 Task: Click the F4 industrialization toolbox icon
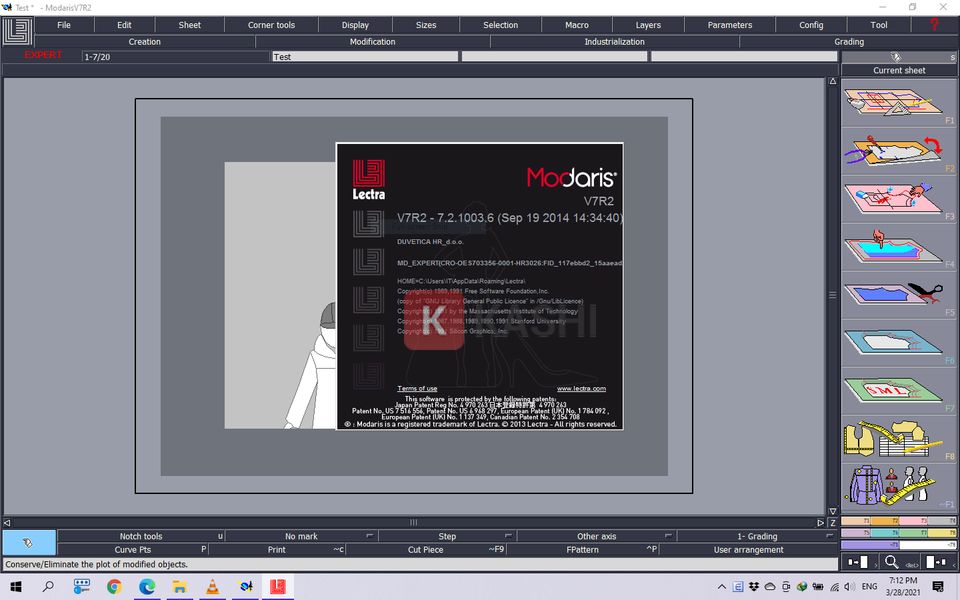pyautogui.click(x=897, y=248)
